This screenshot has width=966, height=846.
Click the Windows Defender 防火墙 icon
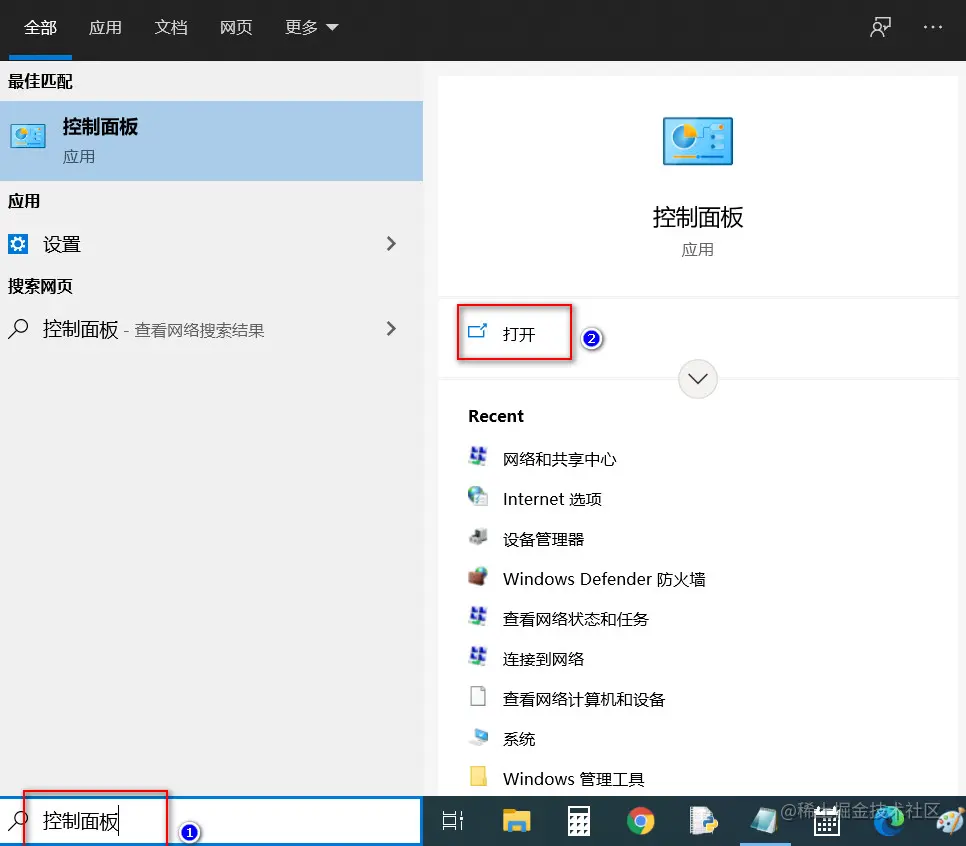point(478,577)
